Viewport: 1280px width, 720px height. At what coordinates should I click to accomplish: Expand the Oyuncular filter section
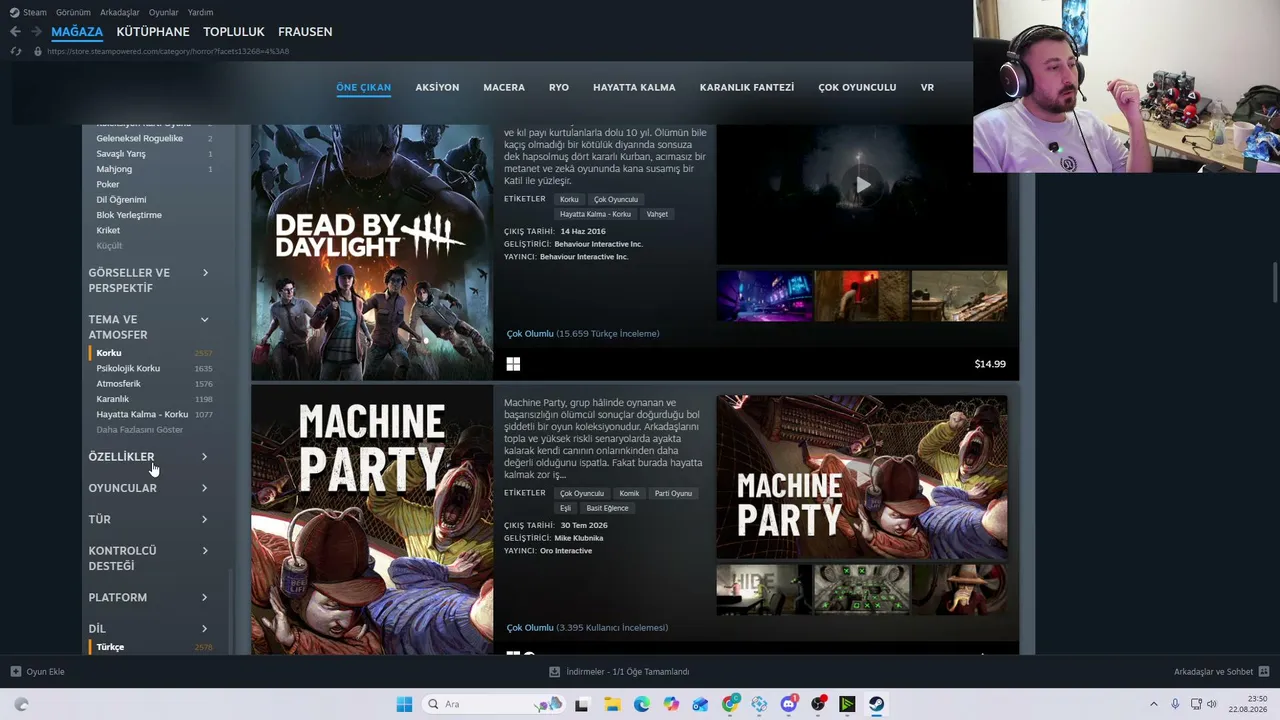149,488
